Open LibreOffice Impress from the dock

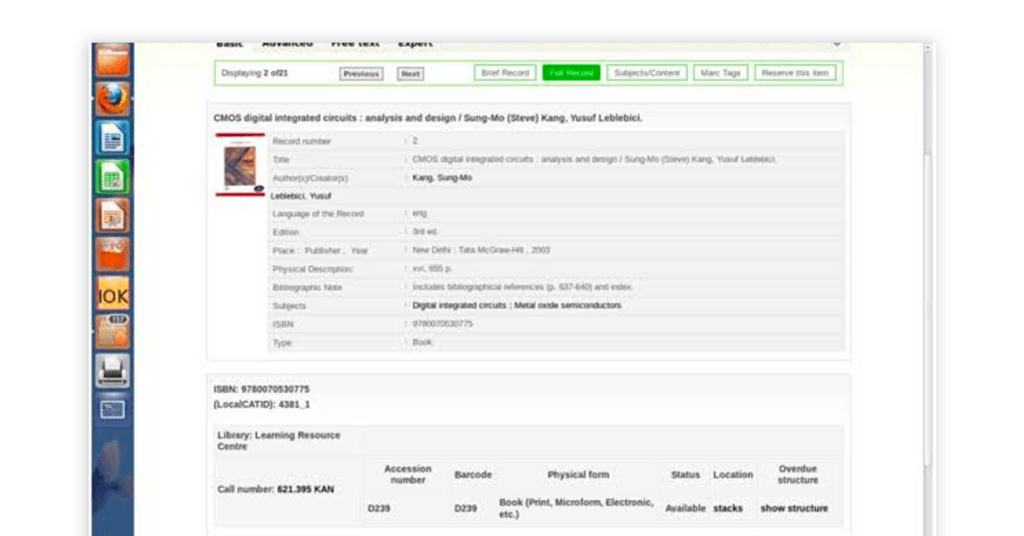point(113,215)
